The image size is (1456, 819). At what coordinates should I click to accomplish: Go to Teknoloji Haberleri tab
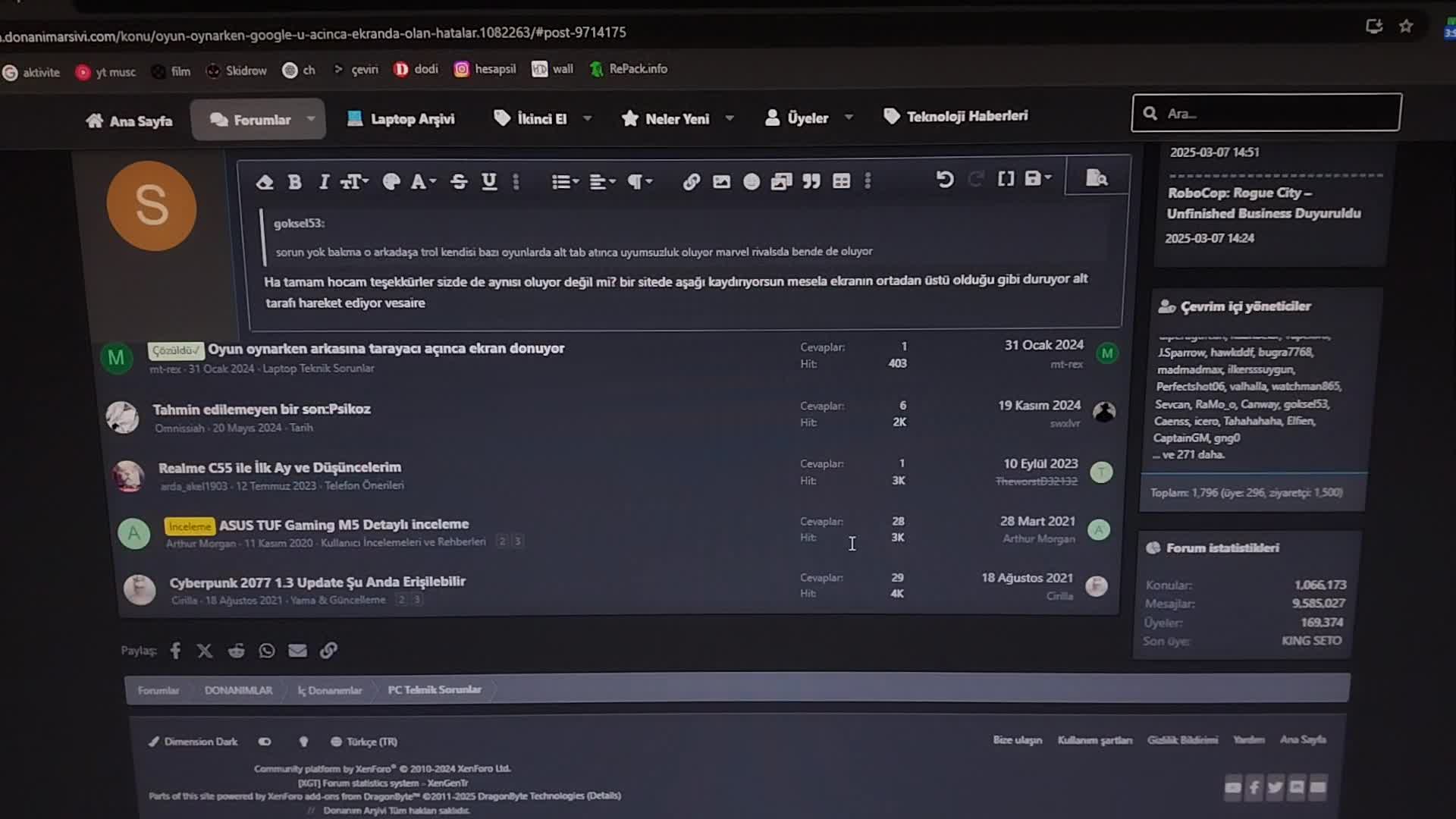pos(955,116)
